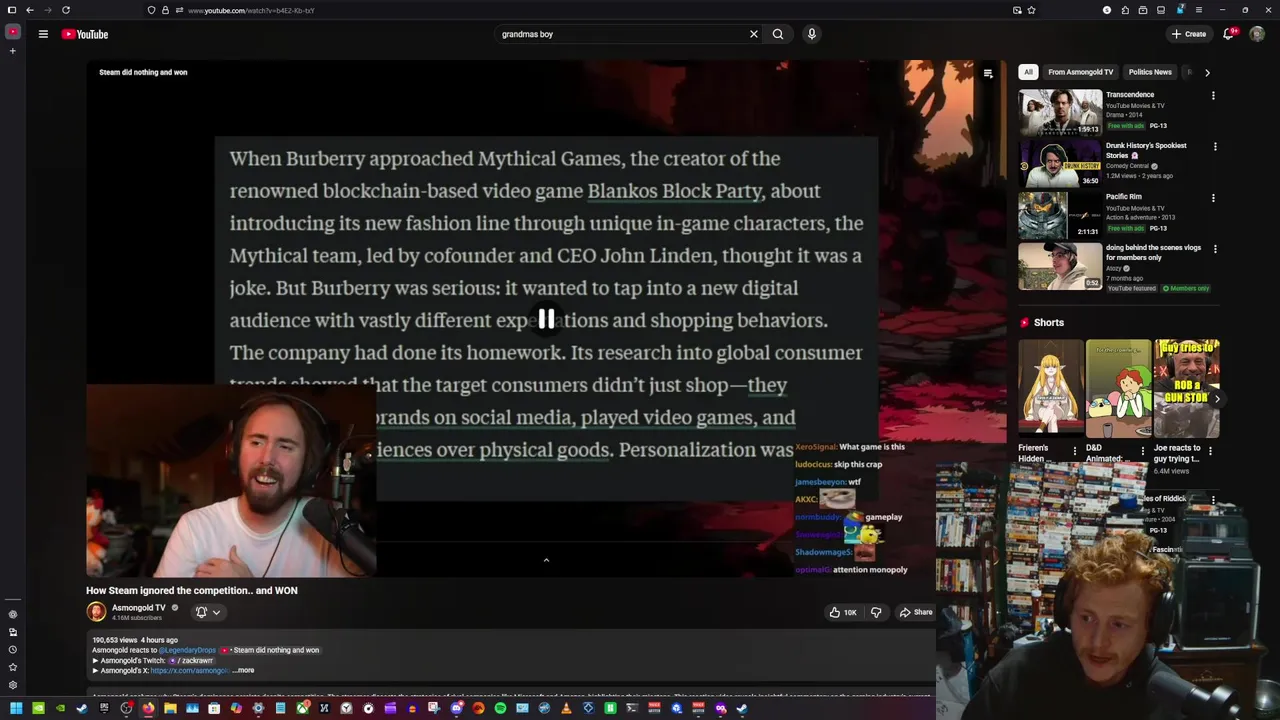1280x720 pixels.
Task: Open the zackrawrr Twitch link
Action: click(x=191, y=660)
